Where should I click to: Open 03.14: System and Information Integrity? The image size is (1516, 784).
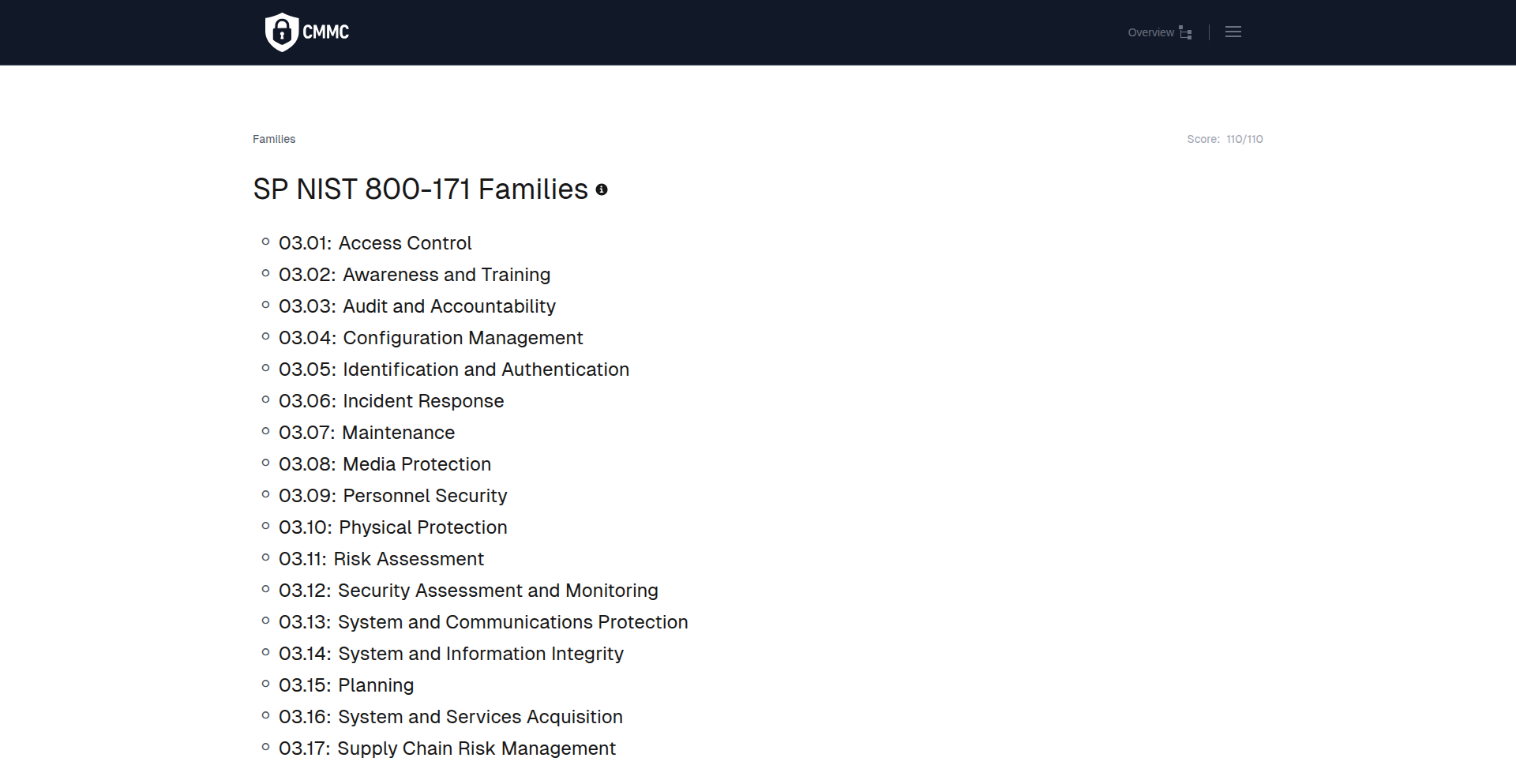point(451,654)
